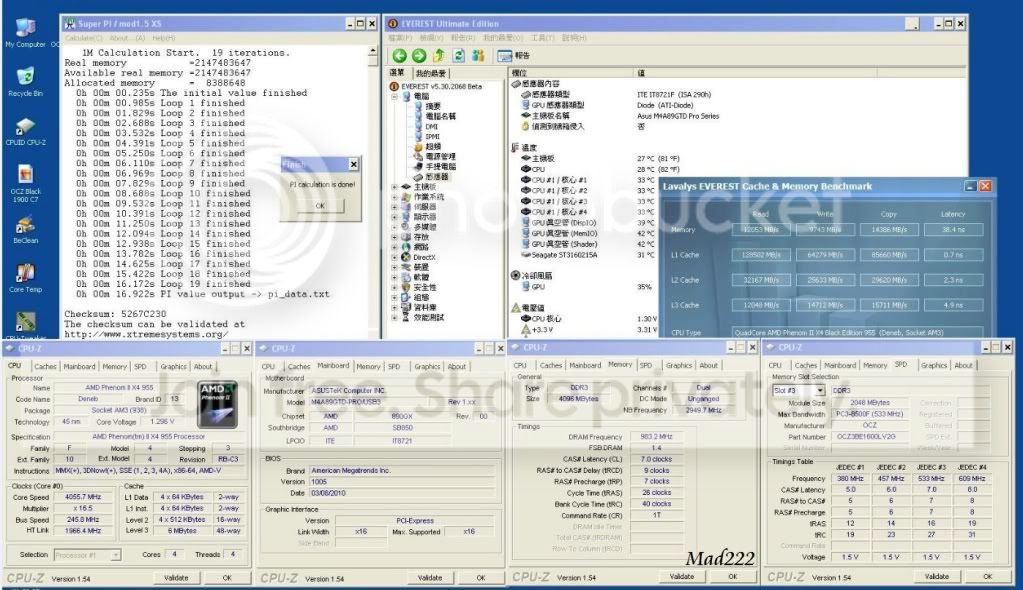Click AMD Phenom II logo in CPU-Z
1023x590 pixels.
pos(218,405)
